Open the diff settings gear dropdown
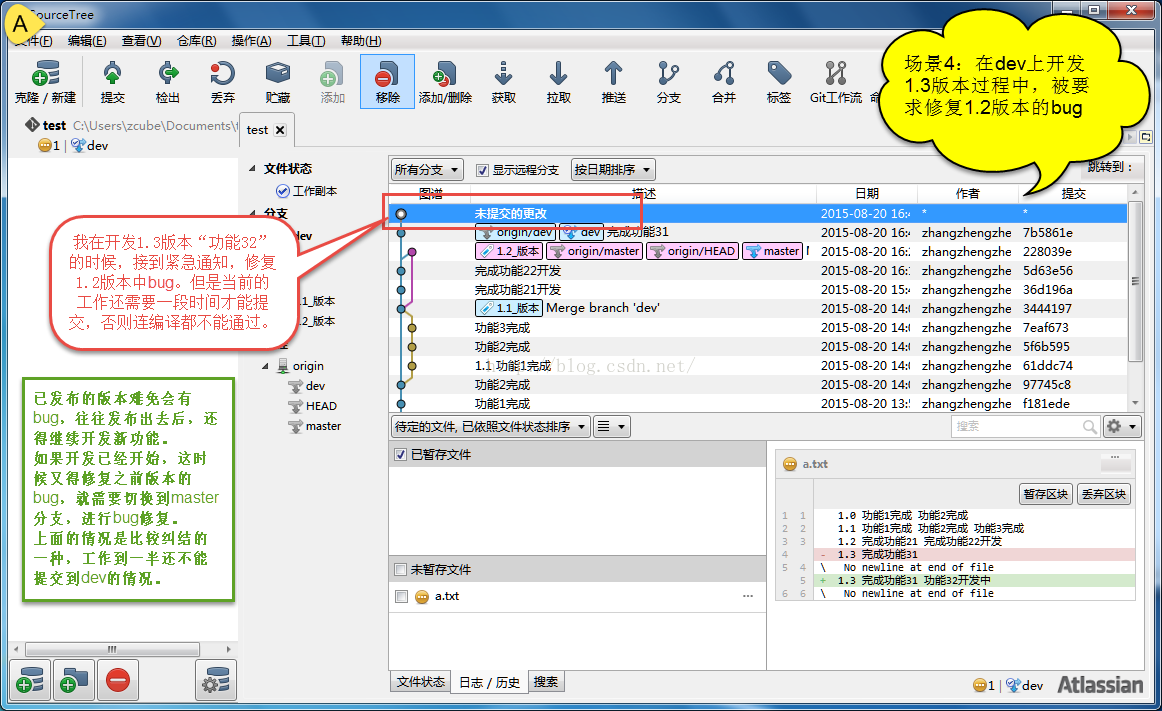This screenshot has width=1162, height=711. click(x=1122, y=426)
